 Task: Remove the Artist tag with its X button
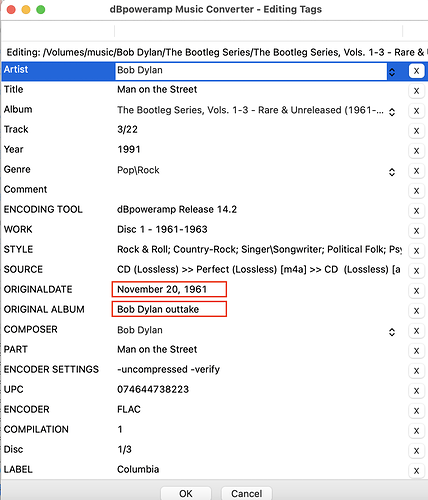[x=416, y=71]
